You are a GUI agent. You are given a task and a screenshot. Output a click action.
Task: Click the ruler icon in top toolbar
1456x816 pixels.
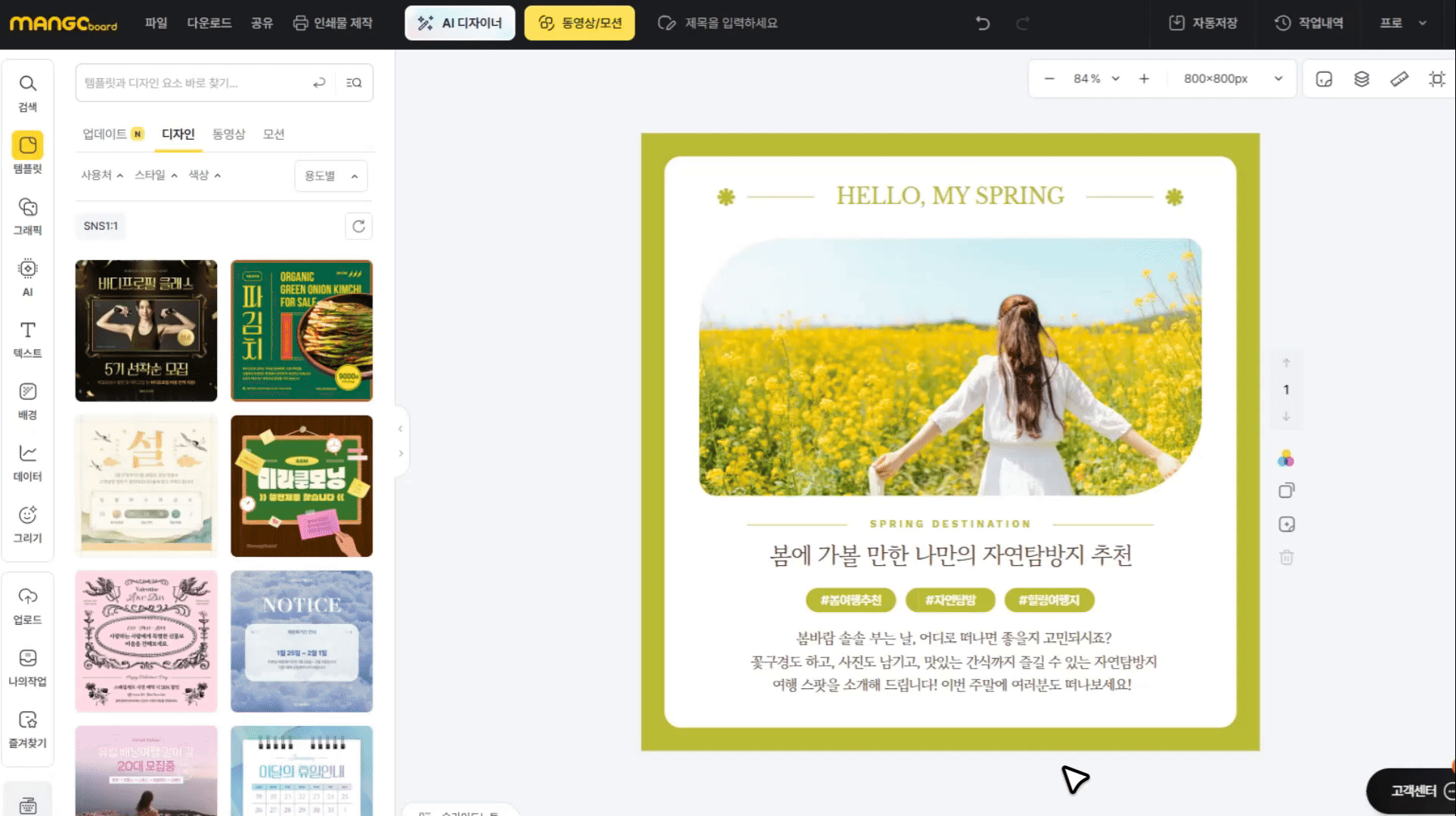pos(1399,79)
